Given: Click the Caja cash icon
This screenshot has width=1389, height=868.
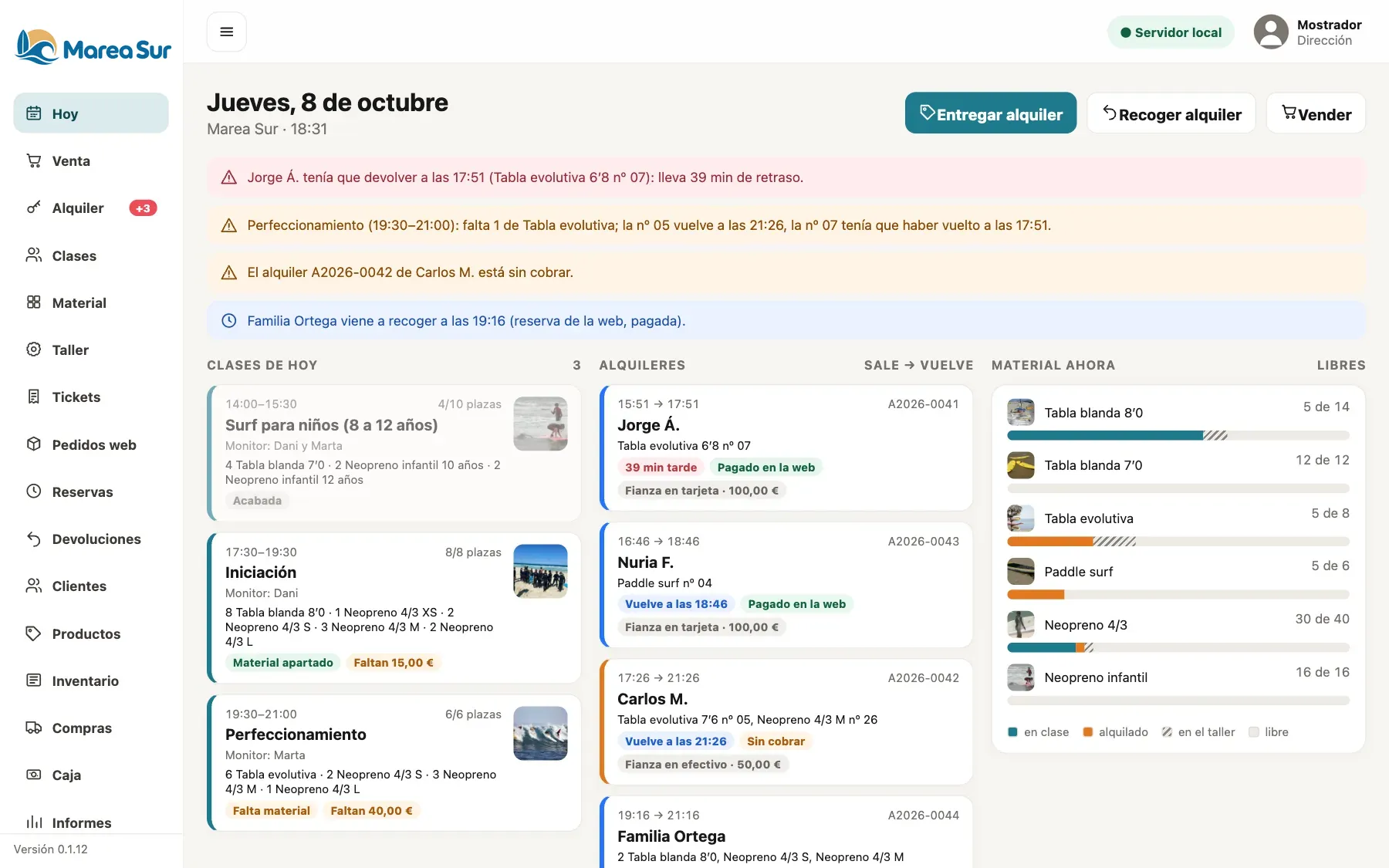Looking at the screenshot, I should point(34,775).
